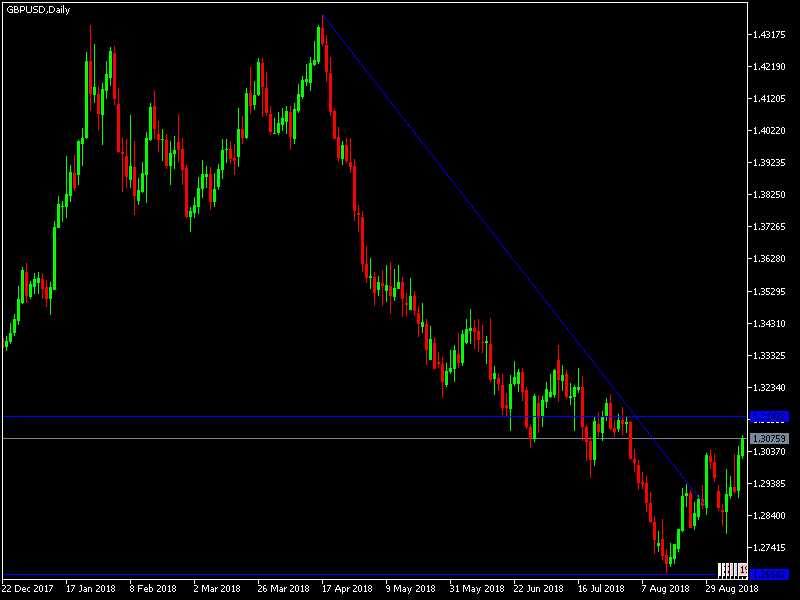The height and width of the screenshot is (600, 800).
Task: Click price level 1.41205 on axis
Action: pyautogui.click(x=769, y=98)
